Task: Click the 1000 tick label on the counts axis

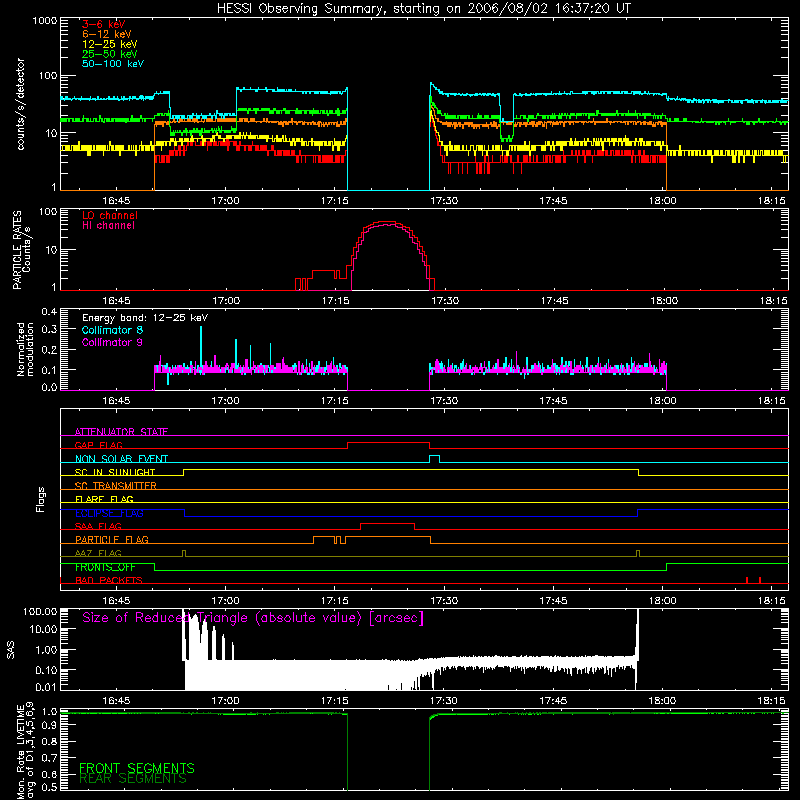Action: click(x=44, y=21)
